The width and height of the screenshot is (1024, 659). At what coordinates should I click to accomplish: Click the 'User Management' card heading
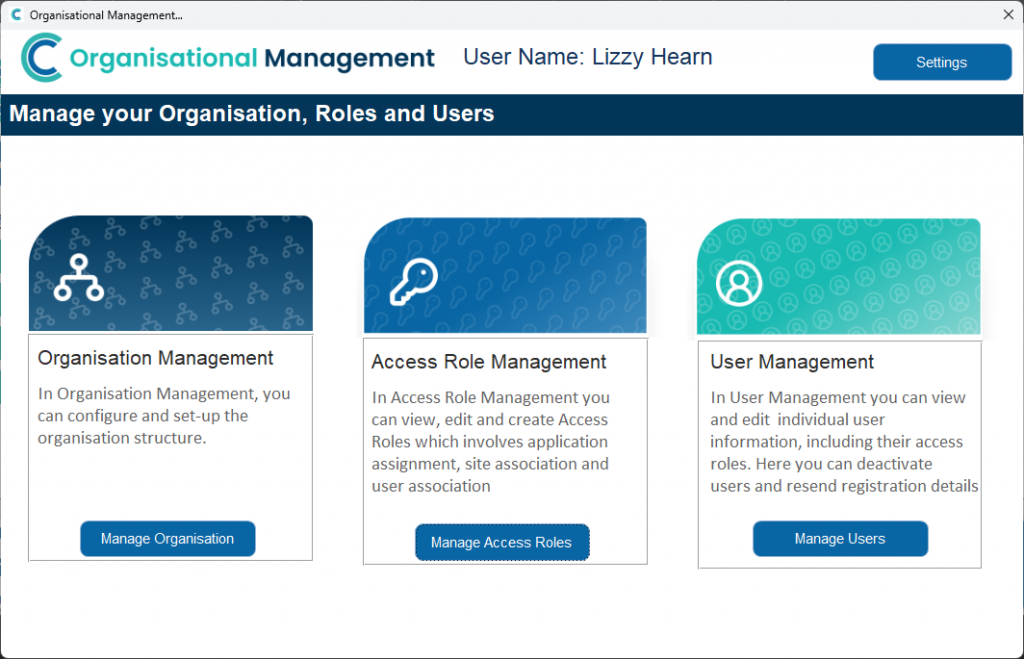(x=792, y=362)
